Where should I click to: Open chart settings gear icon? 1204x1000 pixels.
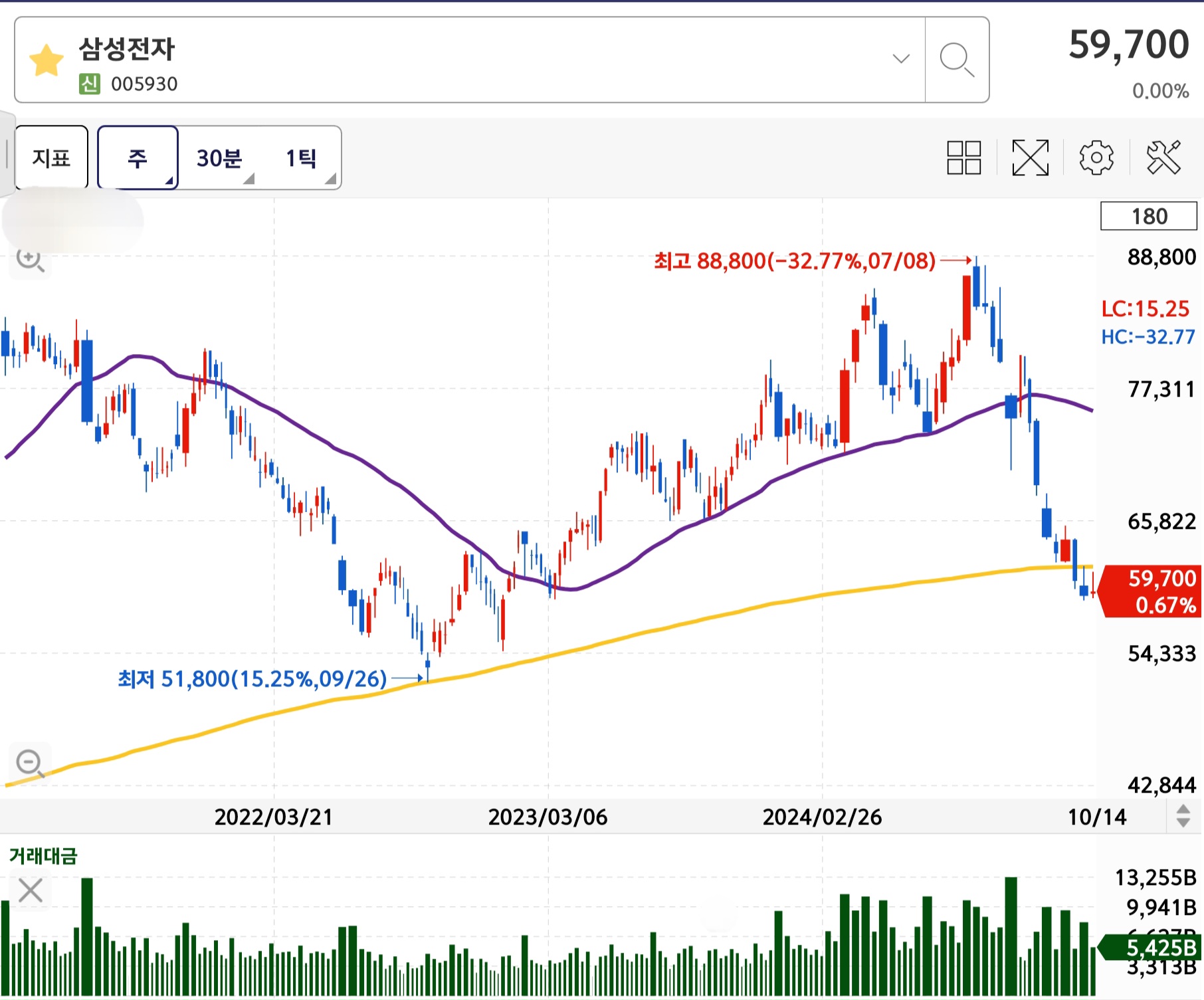click(1096, 157)
